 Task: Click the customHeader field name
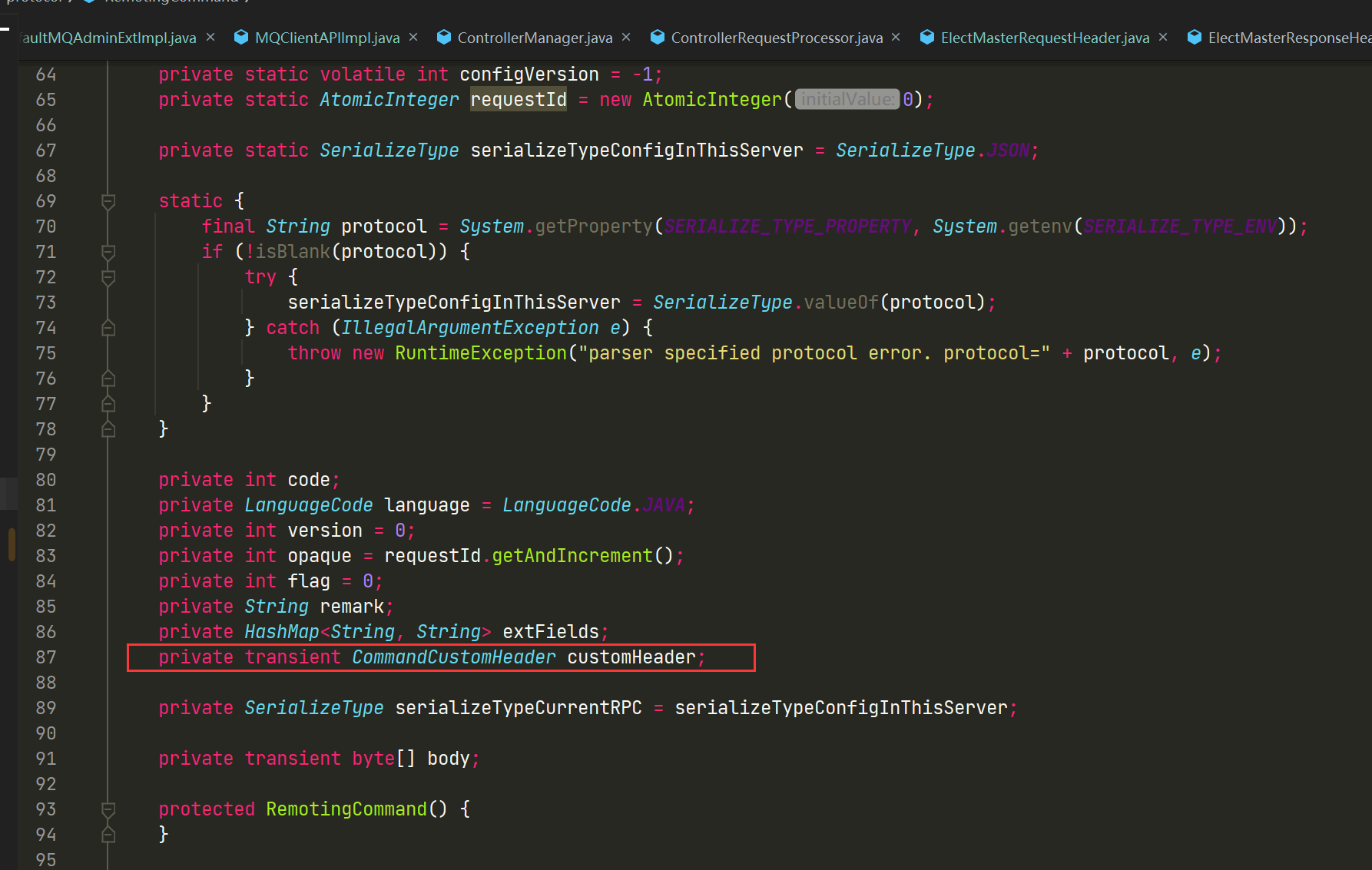click(x=631, y=657)
